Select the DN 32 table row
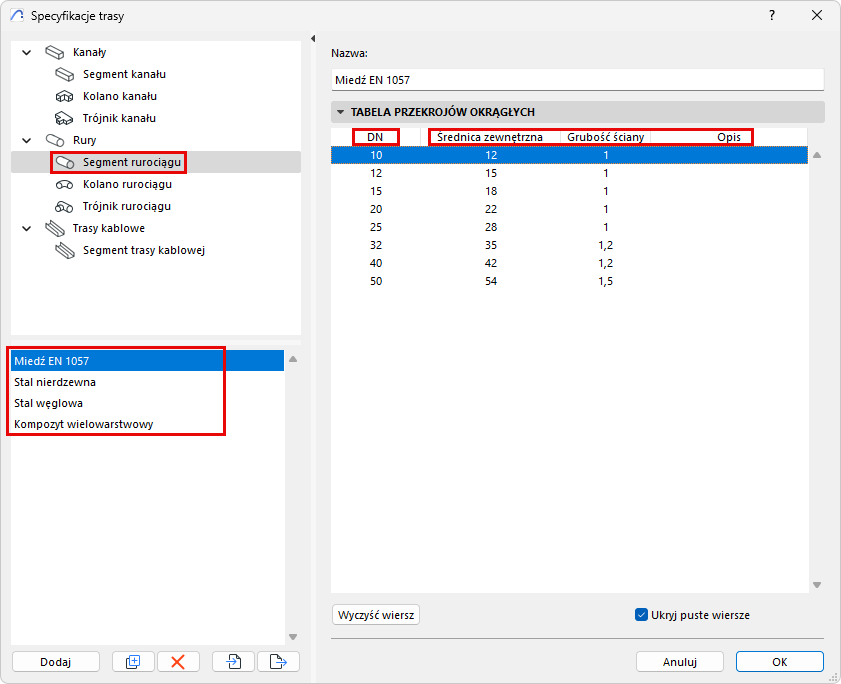Image resolution: width=841 pixels, height=684 pixels. (x=569, y=245)
